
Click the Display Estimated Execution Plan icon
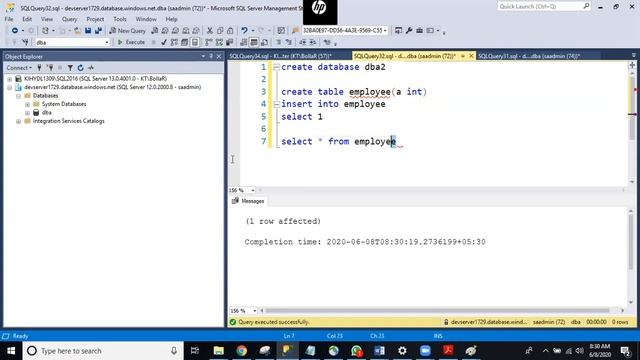(x=174, y=42)
